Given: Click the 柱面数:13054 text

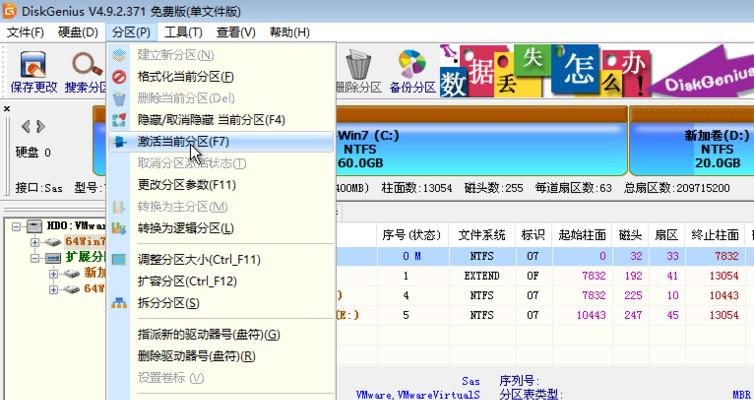Looking at the screenshot, I should point(417,188).
